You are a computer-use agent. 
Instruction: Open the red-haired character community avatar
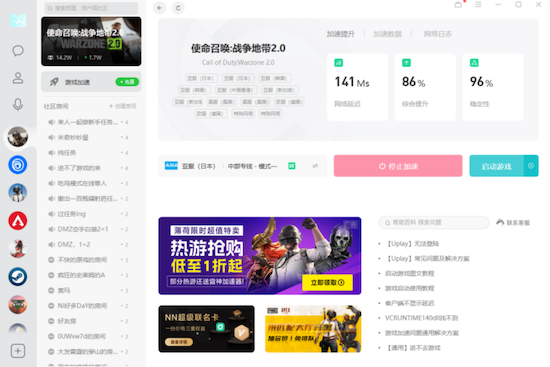(x=18, y=248)
